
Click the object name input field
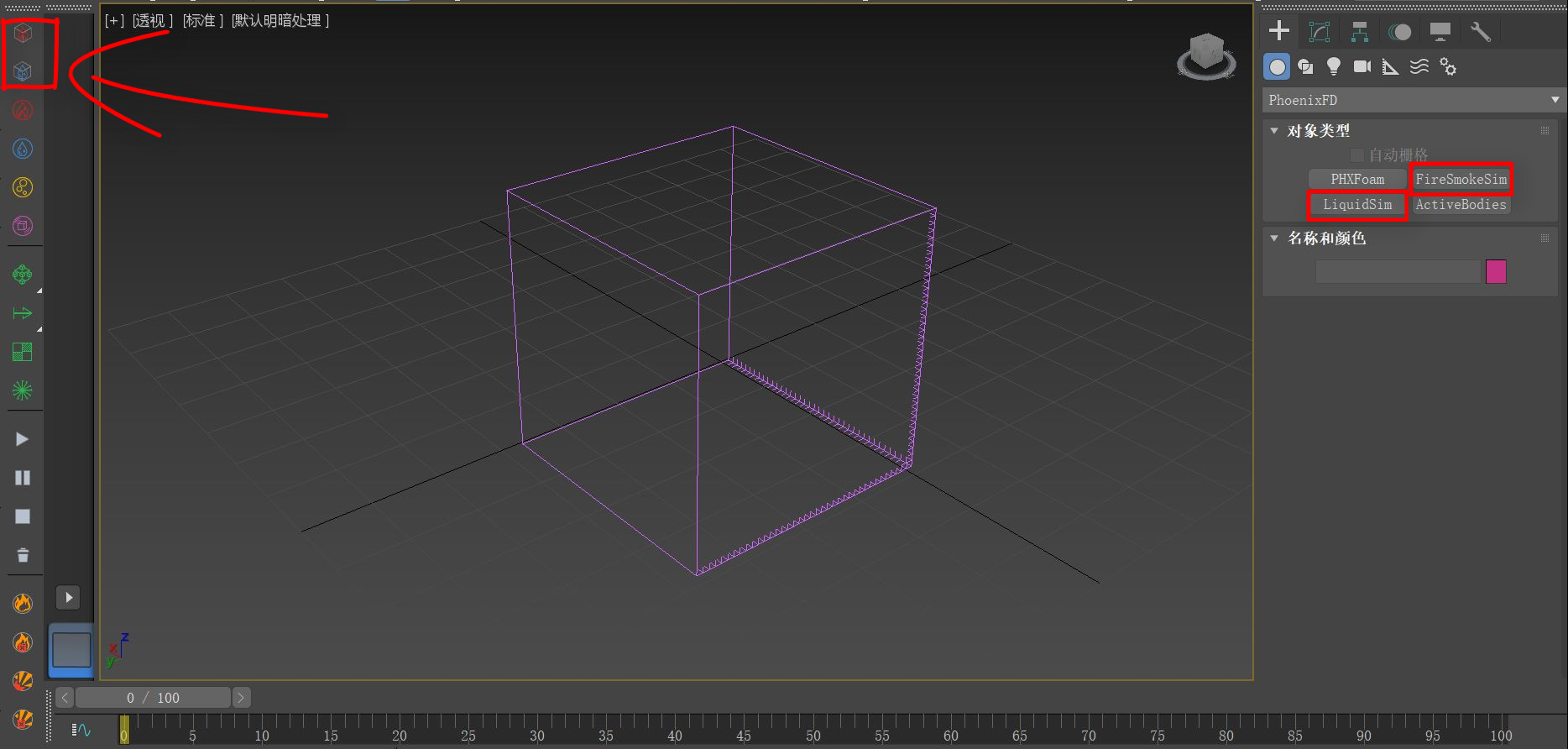click(x=1398, y=271)
